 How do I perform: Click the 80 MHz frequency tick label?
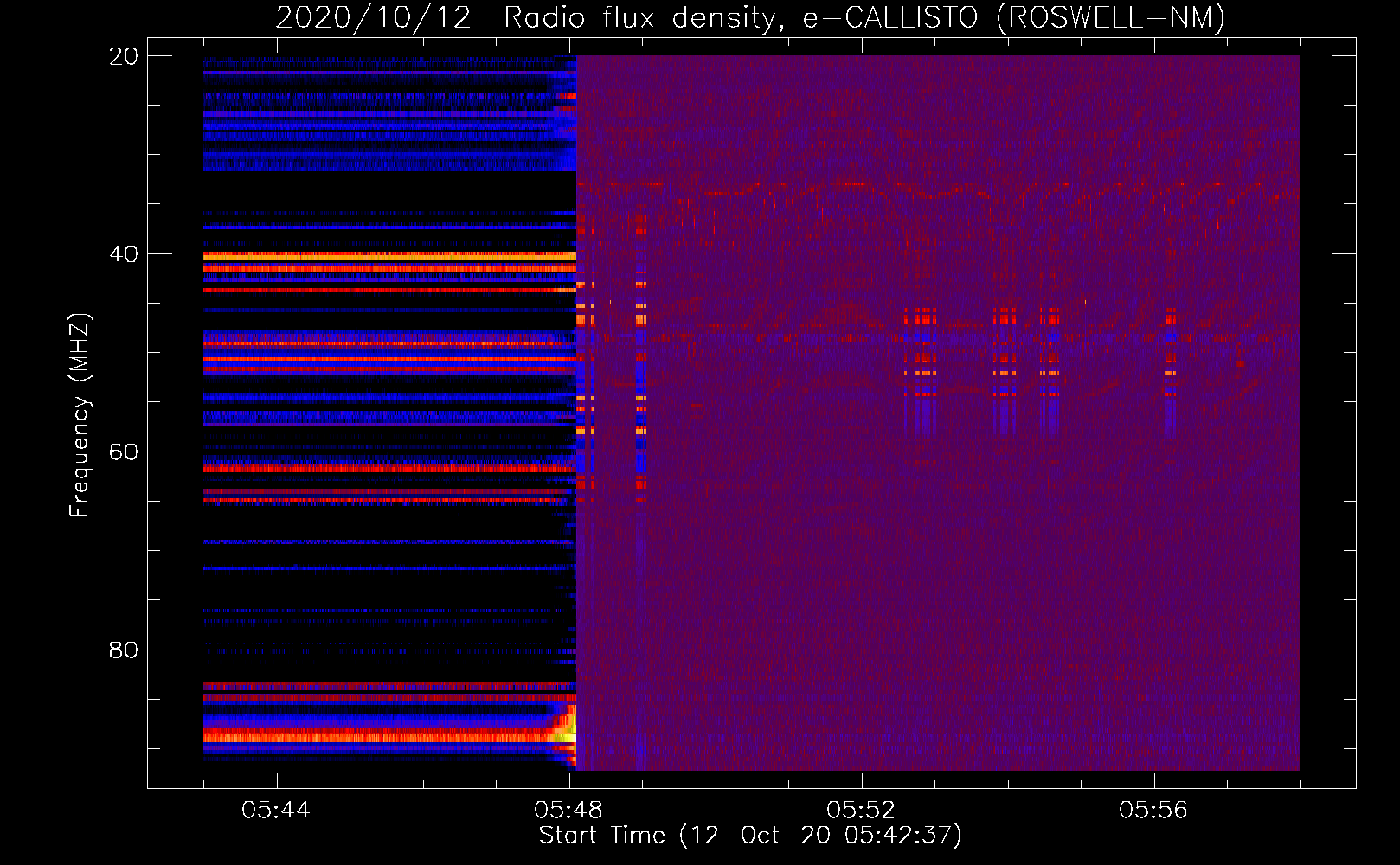(124, 650)
